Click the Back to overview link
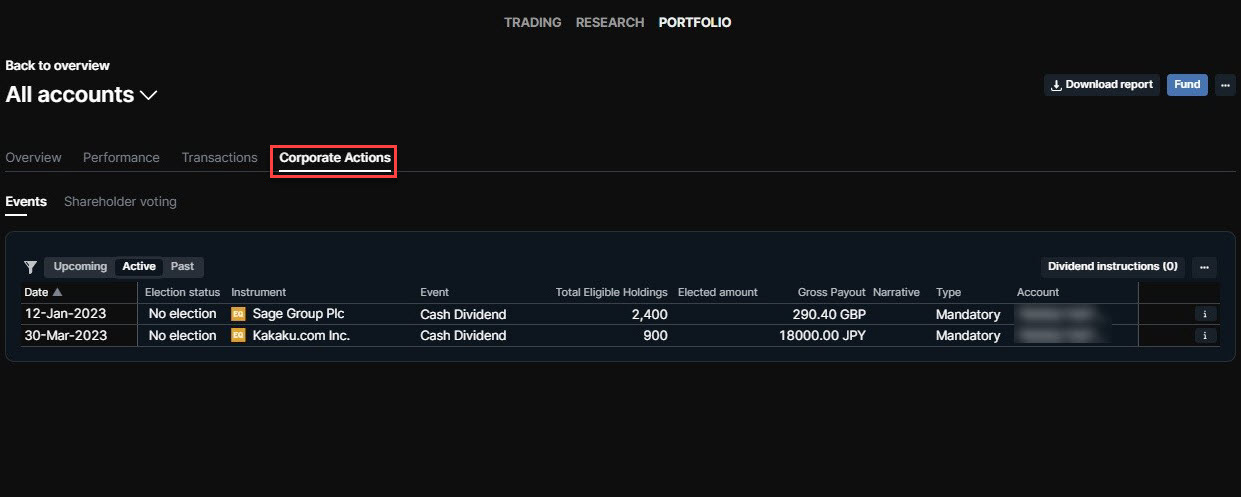This screenshot has height=497, width=1241. click(x=57, y=66)
